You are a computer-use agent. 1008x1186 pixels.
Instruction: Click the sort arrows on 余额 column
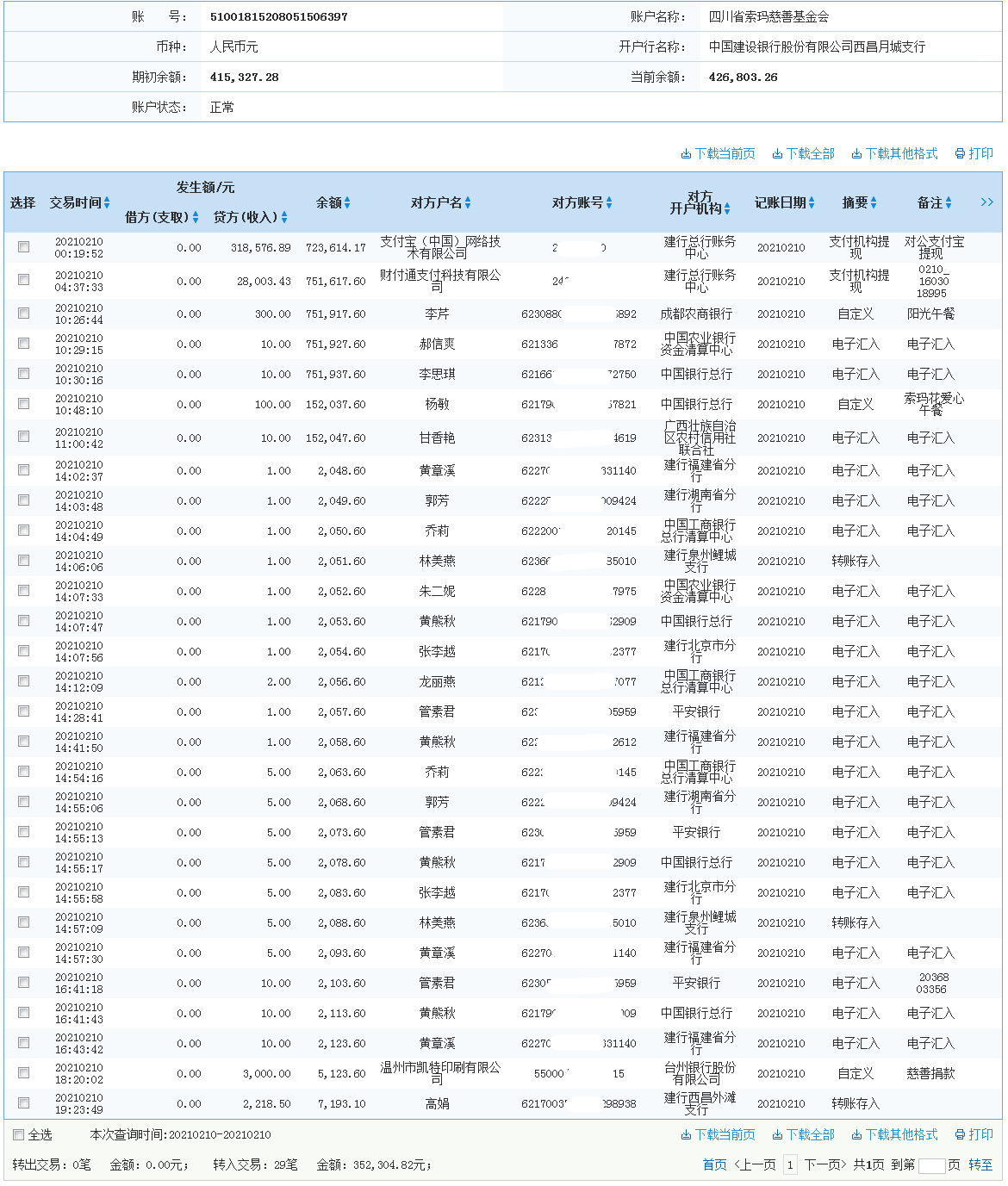tap(348, 202)
